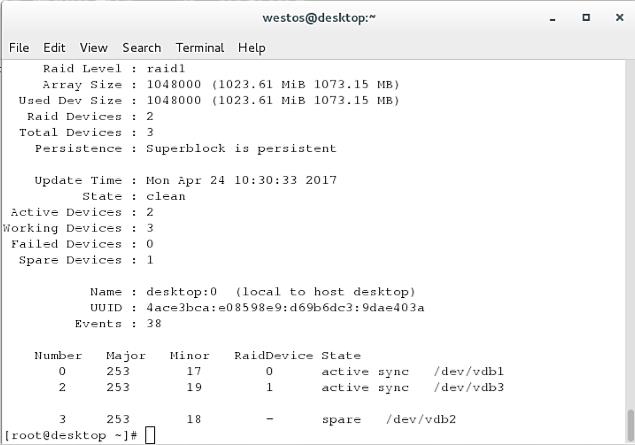Open the Terminal menu
Viewport: 635px width, 445px height.
tap(200, 48)
